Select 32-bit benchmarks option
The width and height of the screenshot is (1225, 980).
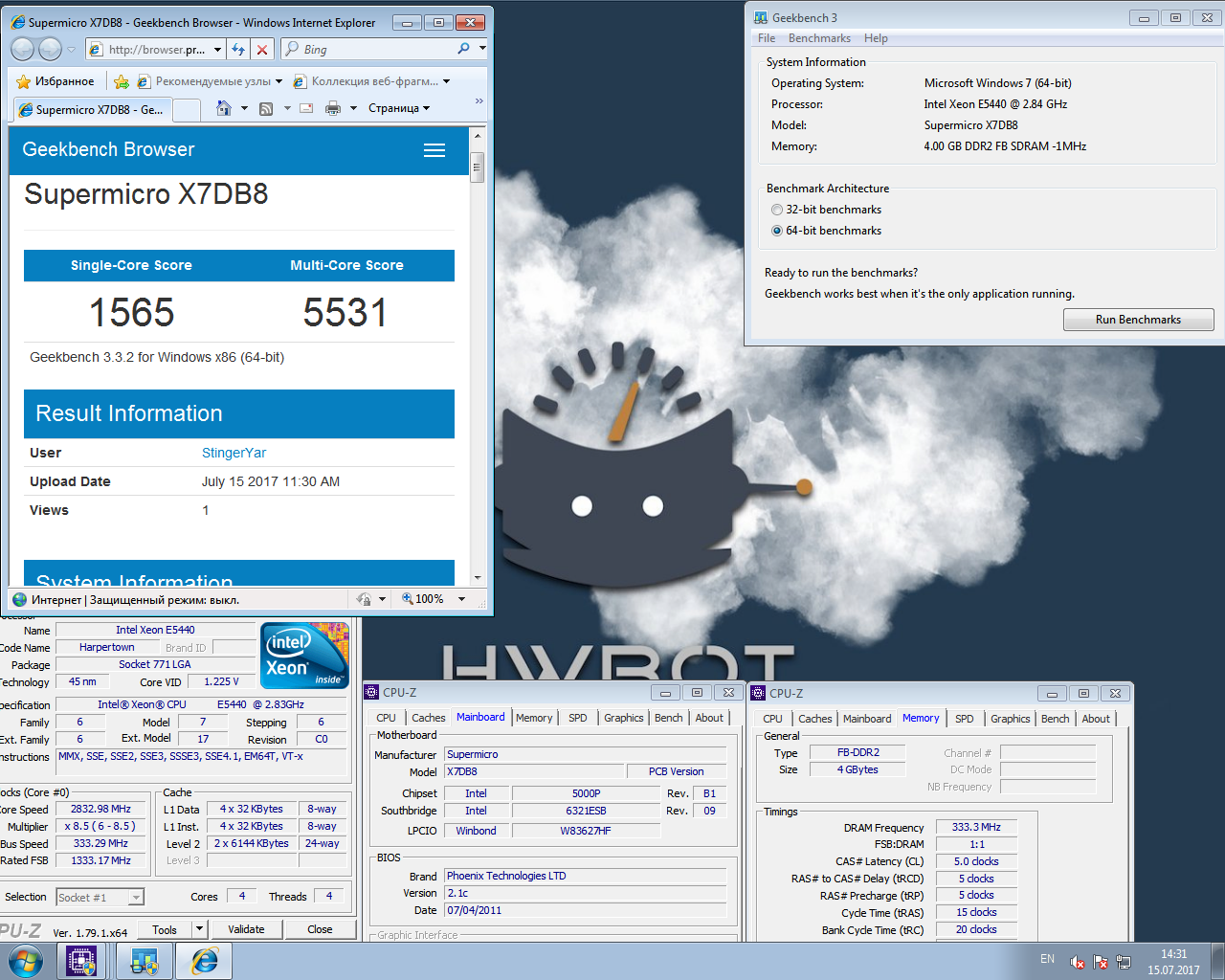[777, 210]
